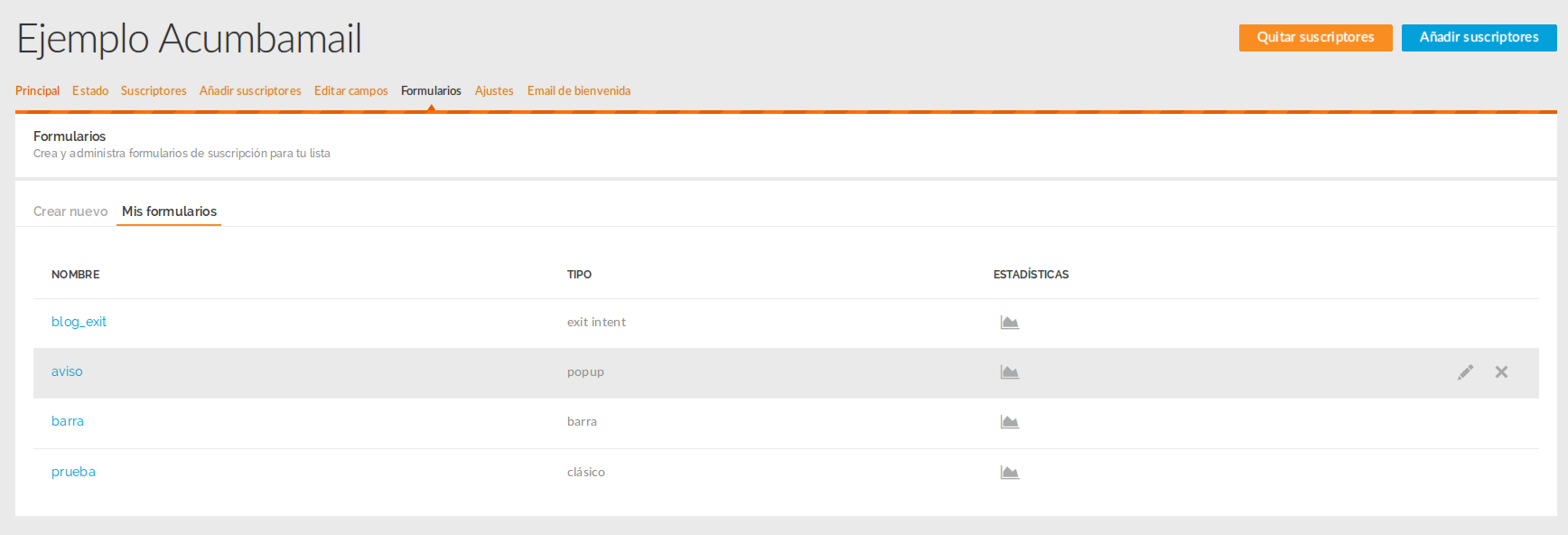Open the Estado navigation item
Image resolution: width=1568 pixels, height=535 pixels.
click(x=90, y=91)
